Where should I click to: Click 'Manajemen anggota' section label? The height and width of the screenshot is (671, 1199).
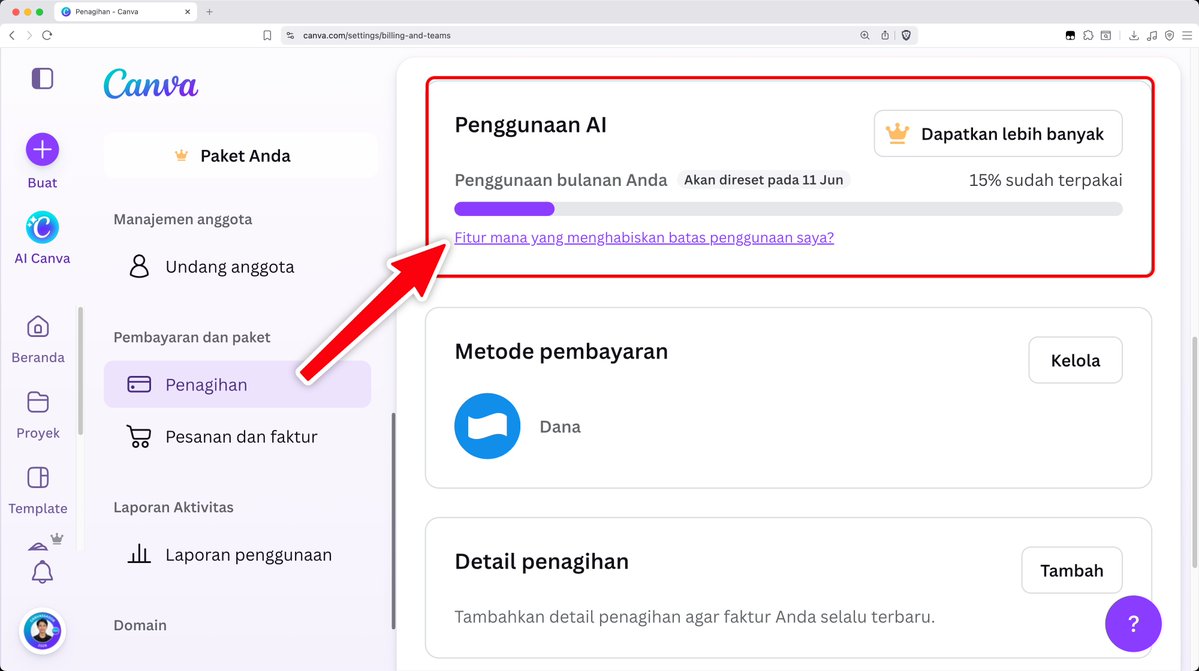(183, 219)
